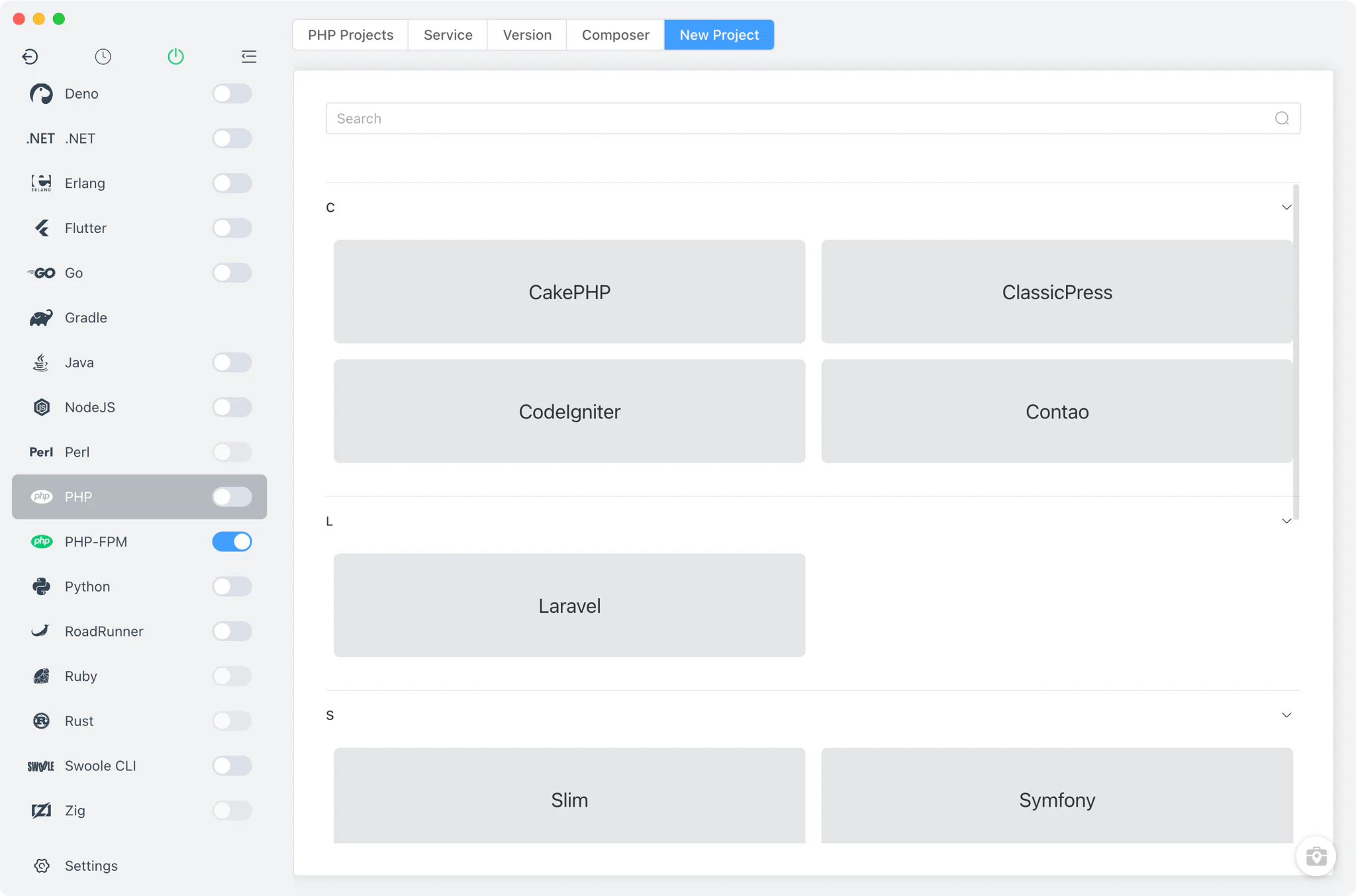Click the RoadRunner logo icon
Viewport: 1356px width, 896px height.
pyautogui.click(x=40, y=631)
